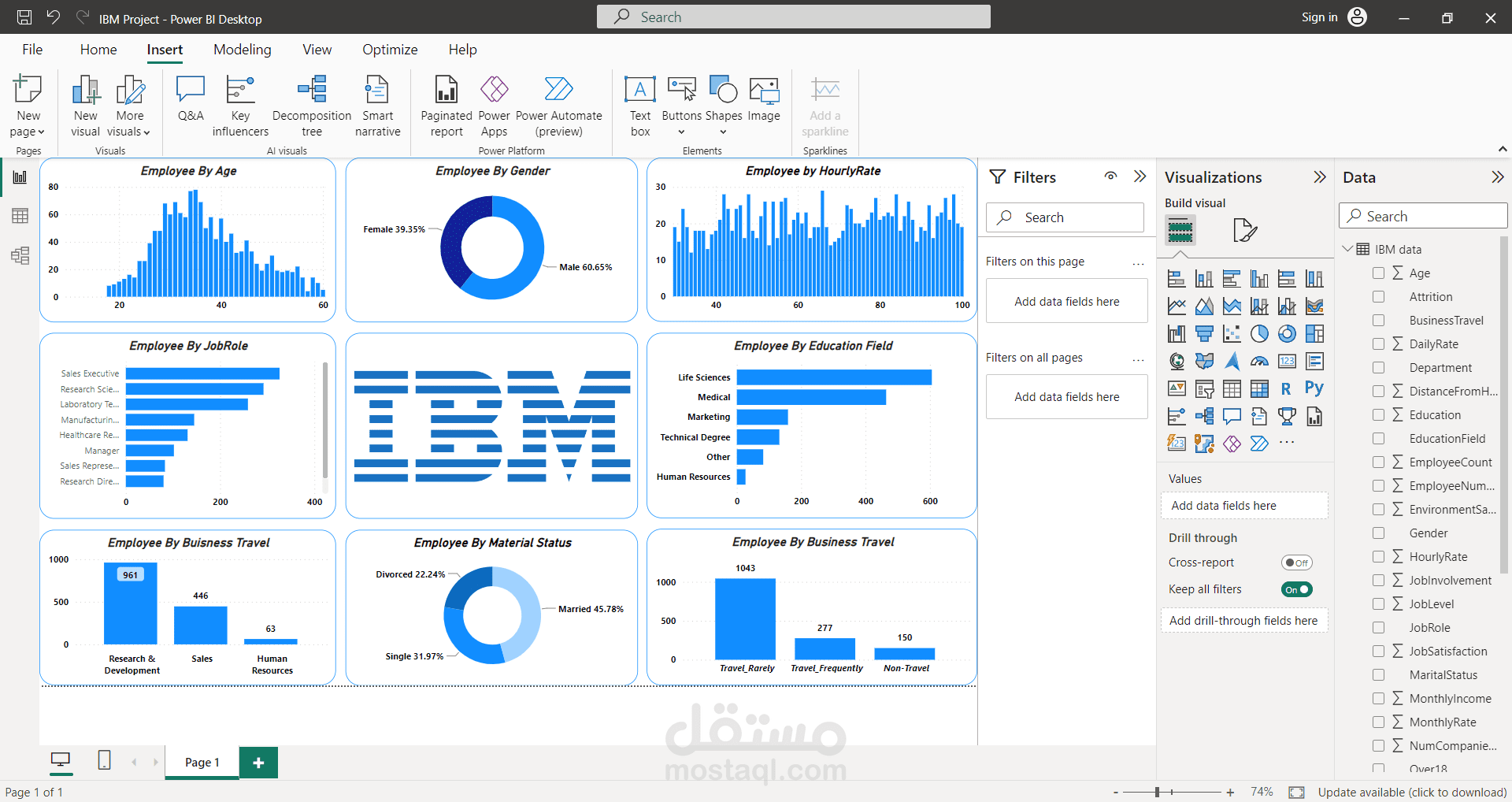Add a new page with plus button
The height and width of the screenshot is (802, 1512).
(258, 762)
